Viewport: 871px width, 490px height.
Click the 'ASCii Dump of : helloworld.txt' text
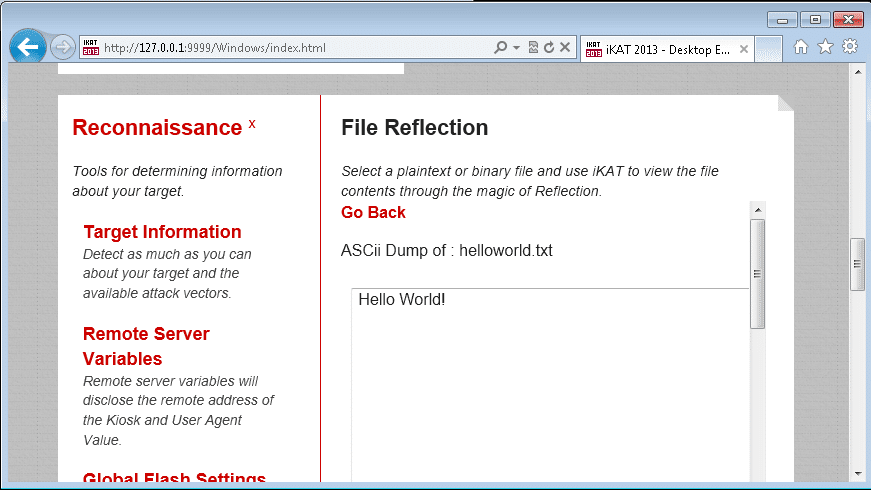(x=447, y=251)
